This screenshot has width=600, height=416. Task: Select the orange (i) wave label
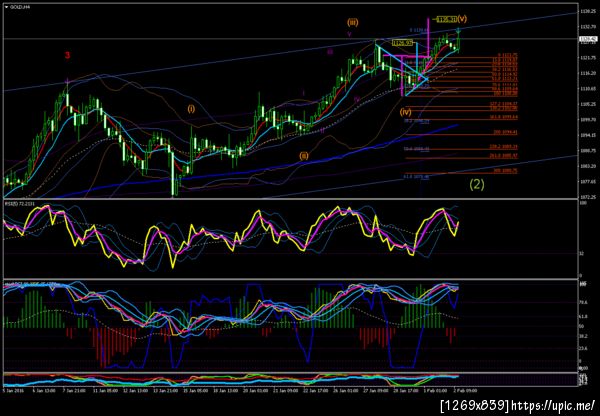pos(191,109)
